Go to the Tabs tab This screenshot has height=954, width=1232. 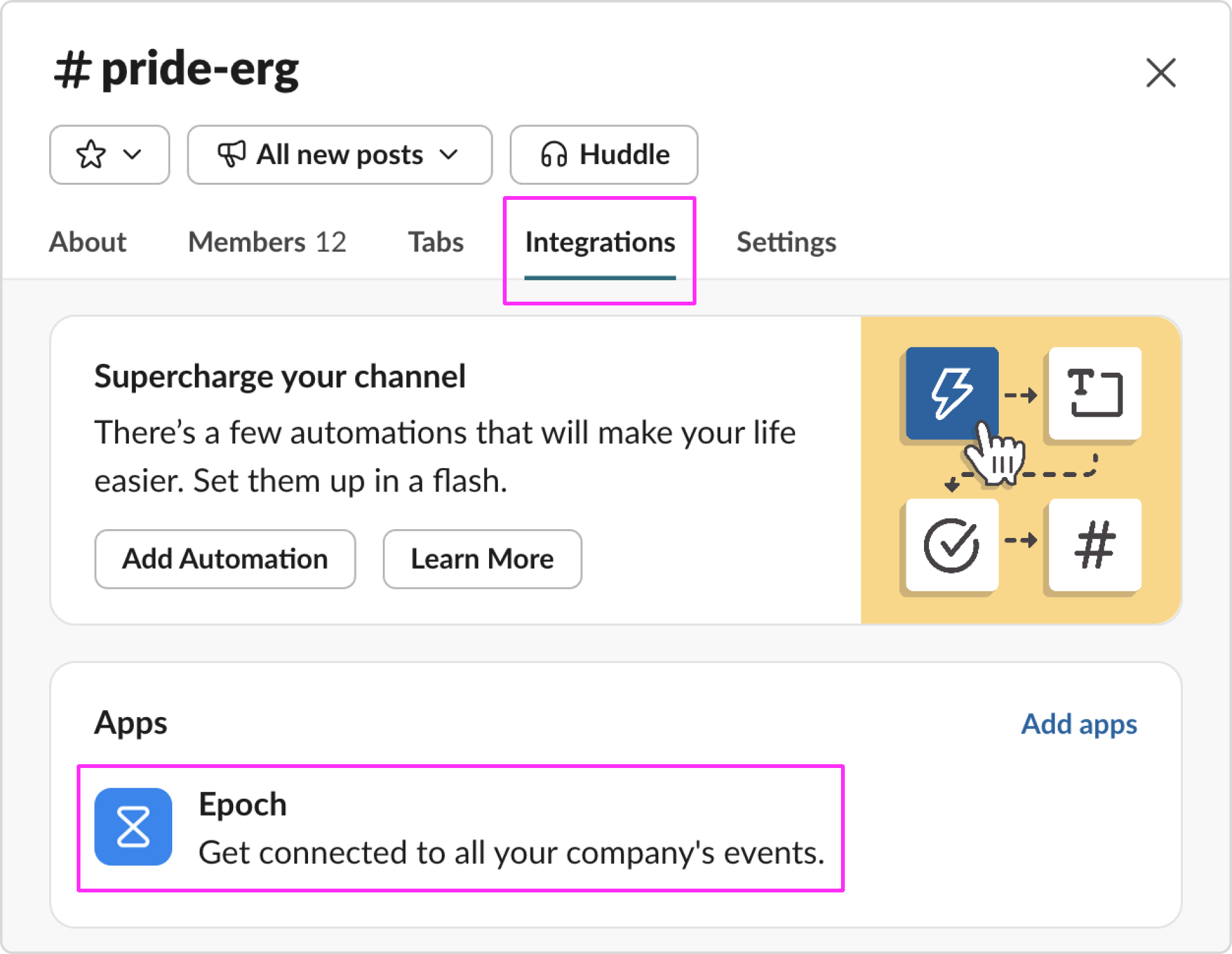[436, 242]
